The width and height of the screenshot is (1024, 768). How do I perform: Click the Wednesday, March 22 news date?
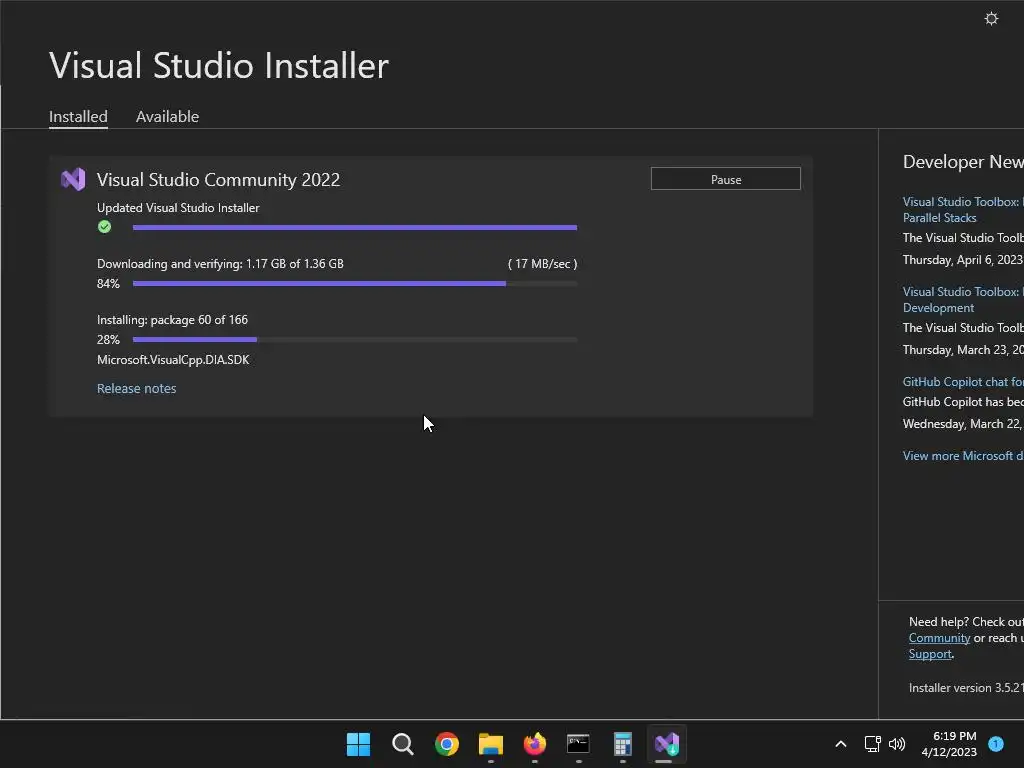[x=963, y=424]
